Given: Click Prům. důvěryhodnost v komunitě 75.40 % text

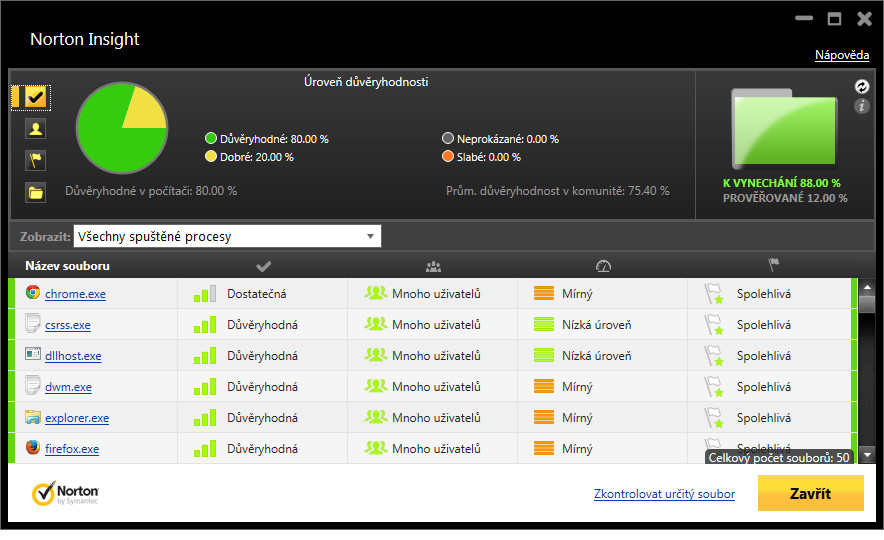Looking at the screenshot, I should click(x=558, y=191).
